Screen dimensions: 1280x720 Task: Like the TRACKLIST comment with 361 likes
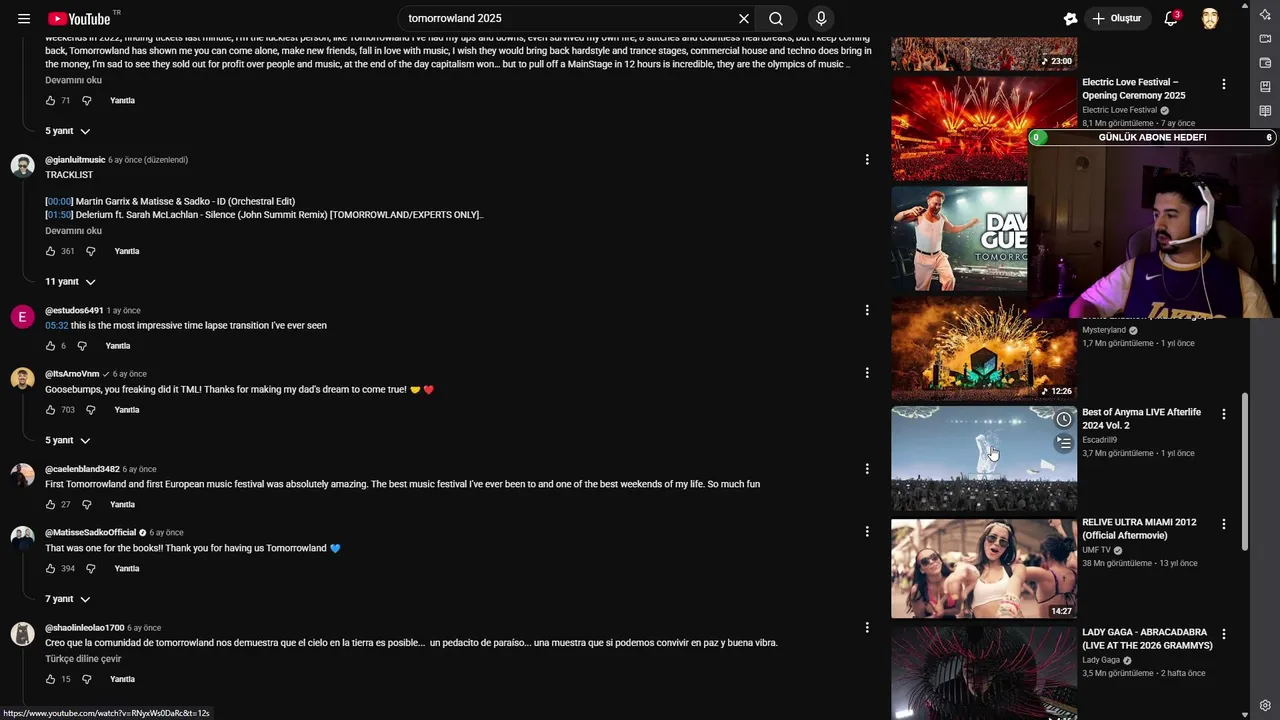[x=50, y=252]
